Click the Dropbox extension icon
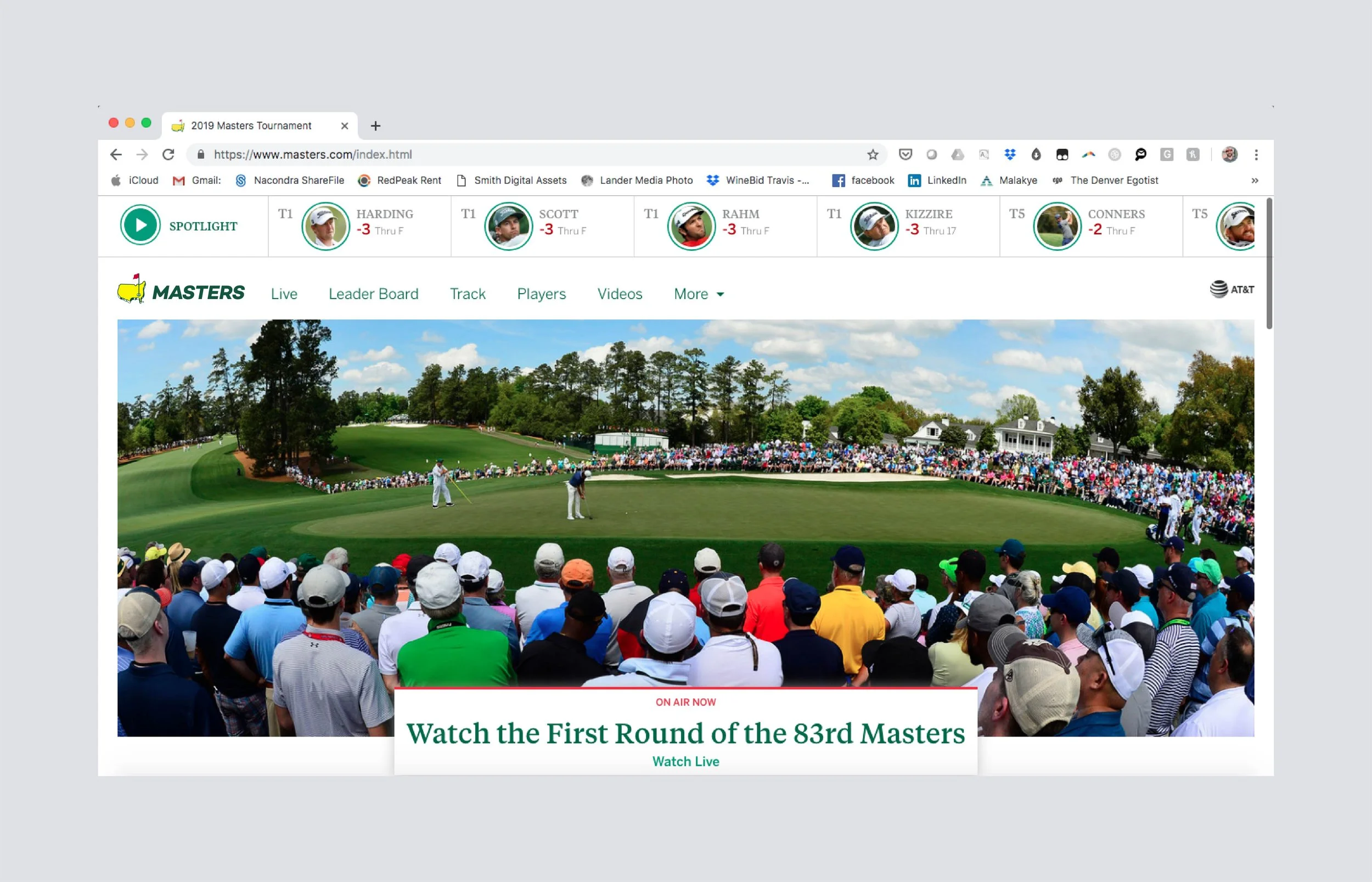This screenshot has height=882, width=1372. (x=1010, y=155)
